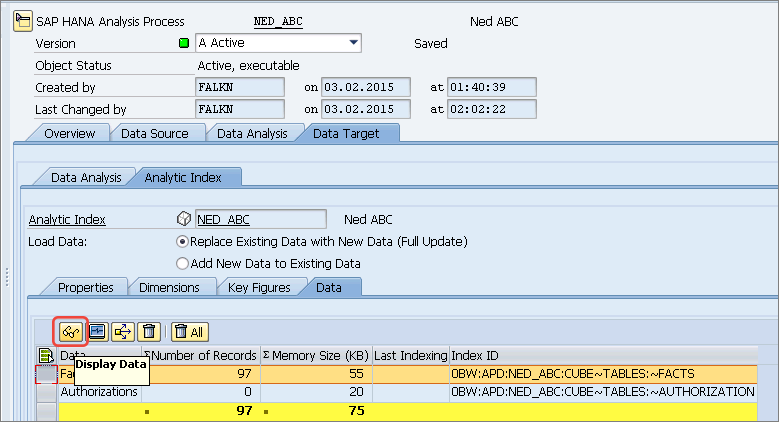Click the Authorizations record count 0 cell
This screenshot has height=422, width=779.
point(201,392)
